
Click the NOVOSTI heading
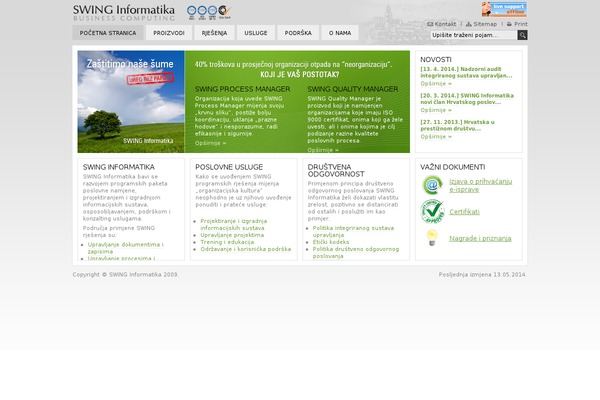pos(435,59)
